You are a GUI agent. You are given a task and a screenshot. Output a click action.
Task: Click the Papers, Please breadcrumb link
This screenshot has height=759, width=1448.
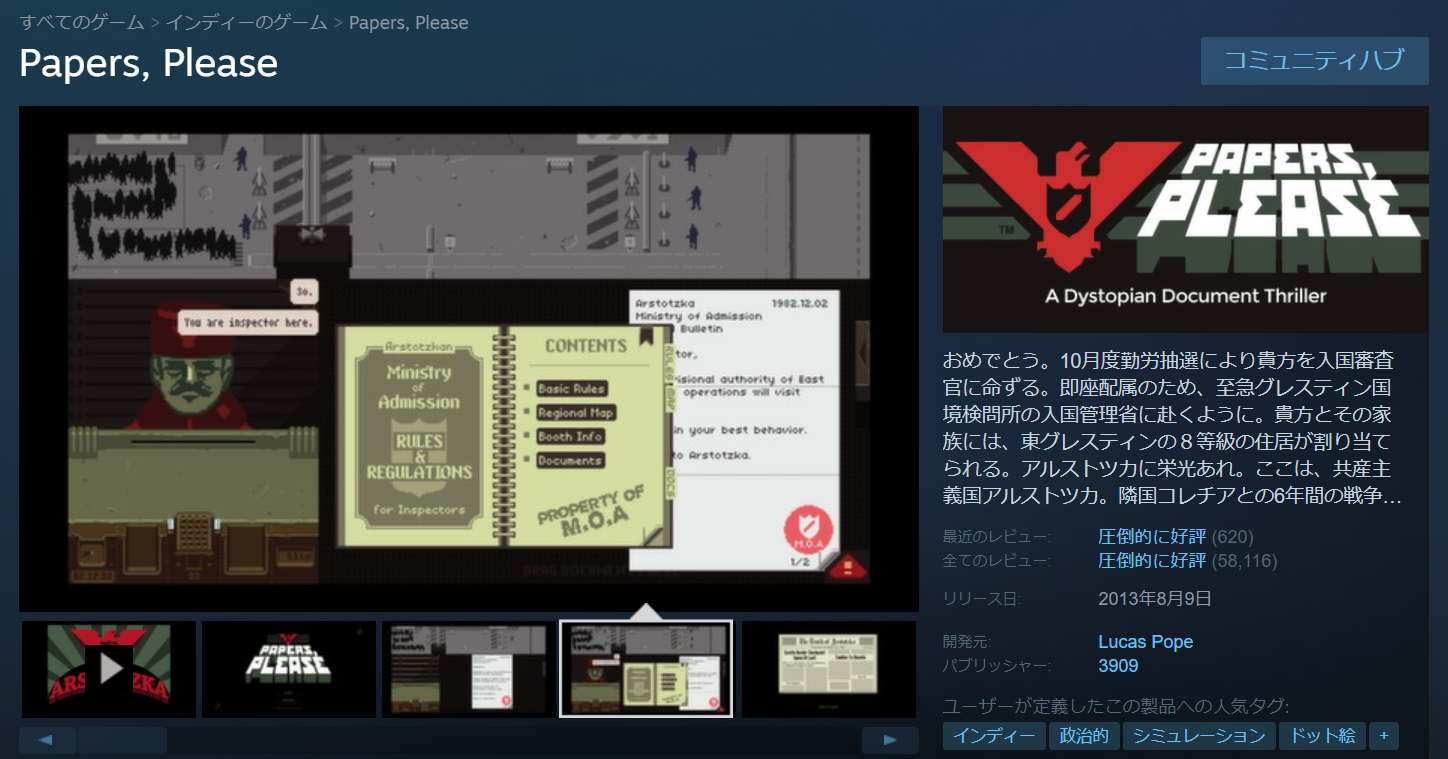pyautogui.click(x=408, y=22)
